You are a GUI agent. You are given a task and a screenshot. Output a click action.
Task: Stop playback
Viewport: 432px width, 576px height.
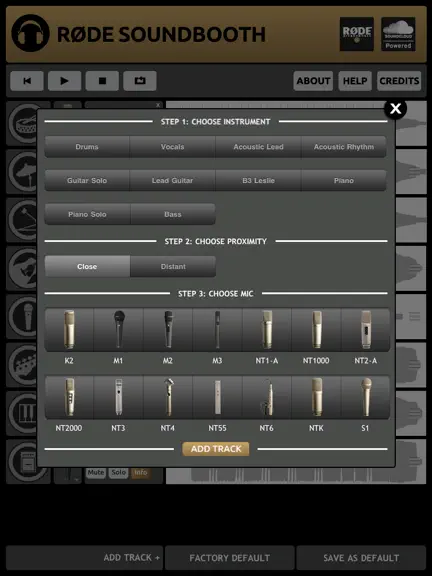pos(102,81)
